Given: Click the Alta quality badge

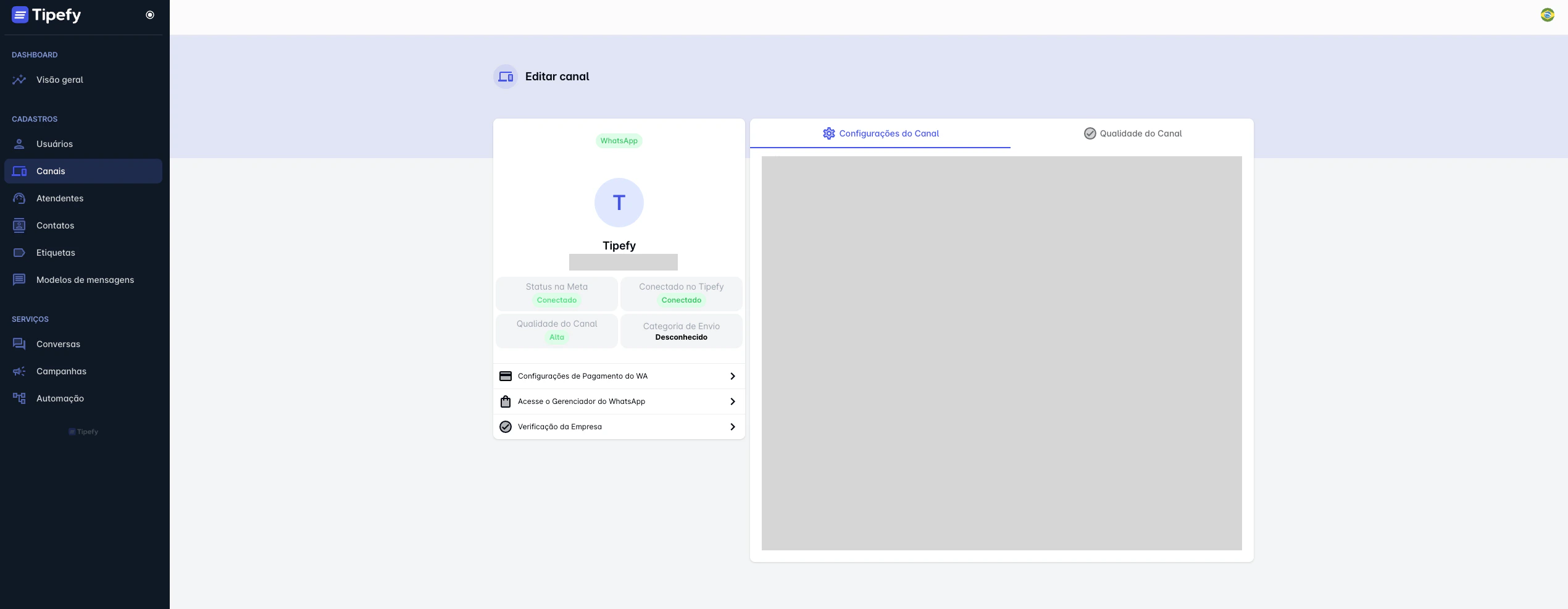Looking at the screenshot, I should [557, 337].
